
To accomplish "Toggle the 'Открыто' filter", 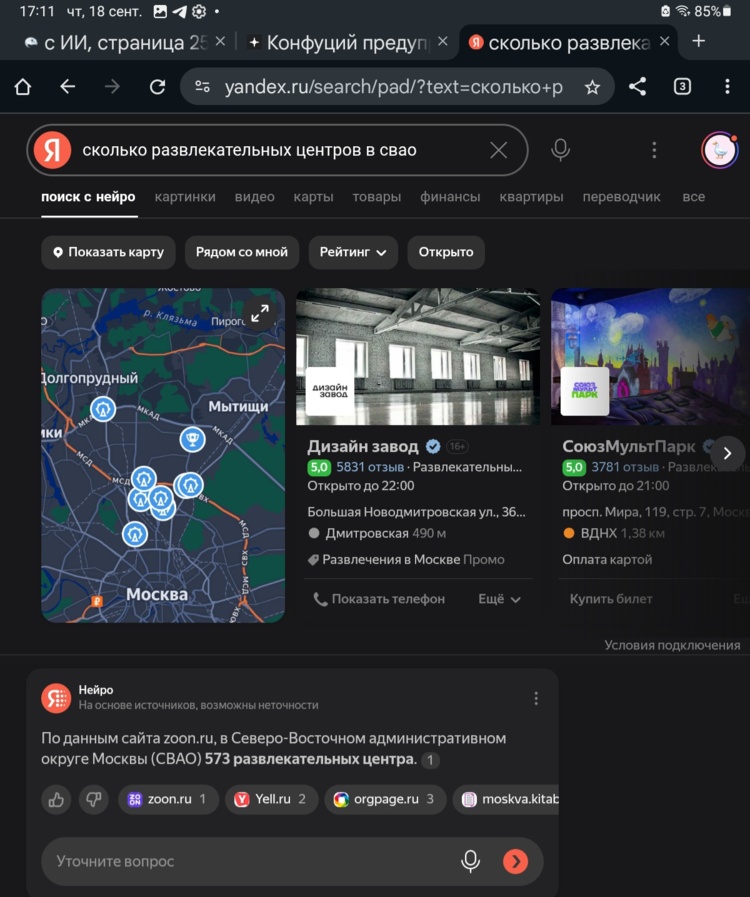I will (446, 252).
